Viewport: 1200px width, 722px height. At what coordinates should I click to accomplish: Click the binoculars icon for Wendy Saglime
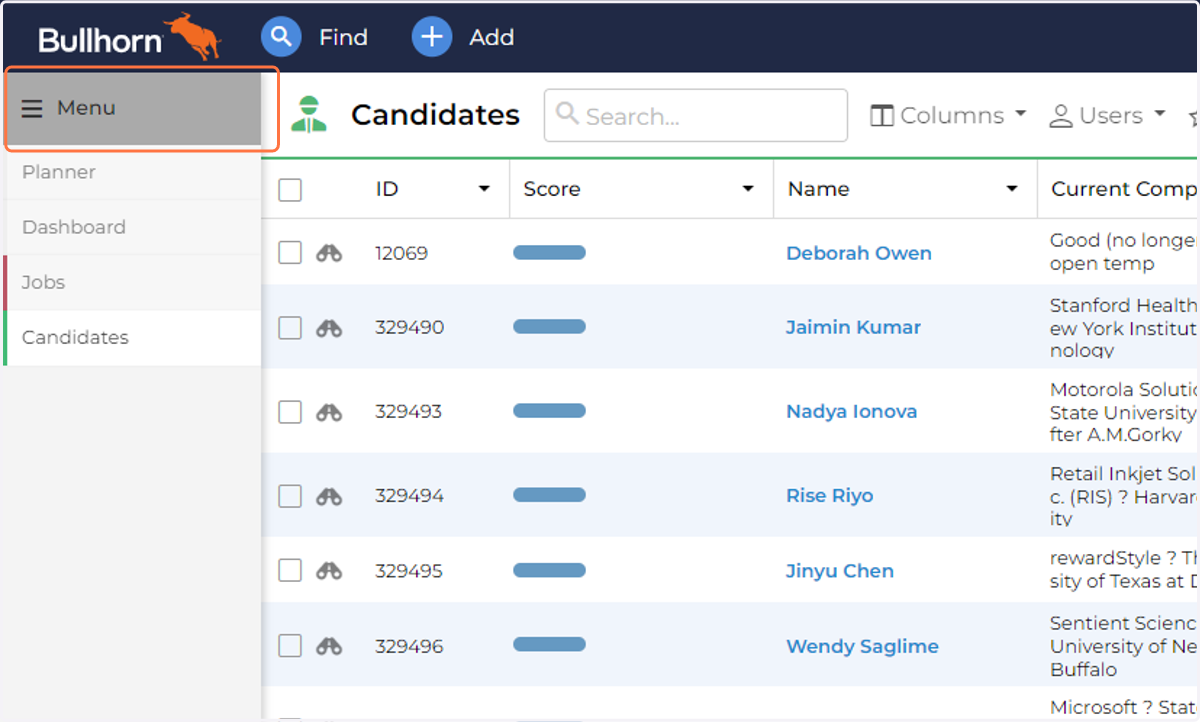click(329, 646)
